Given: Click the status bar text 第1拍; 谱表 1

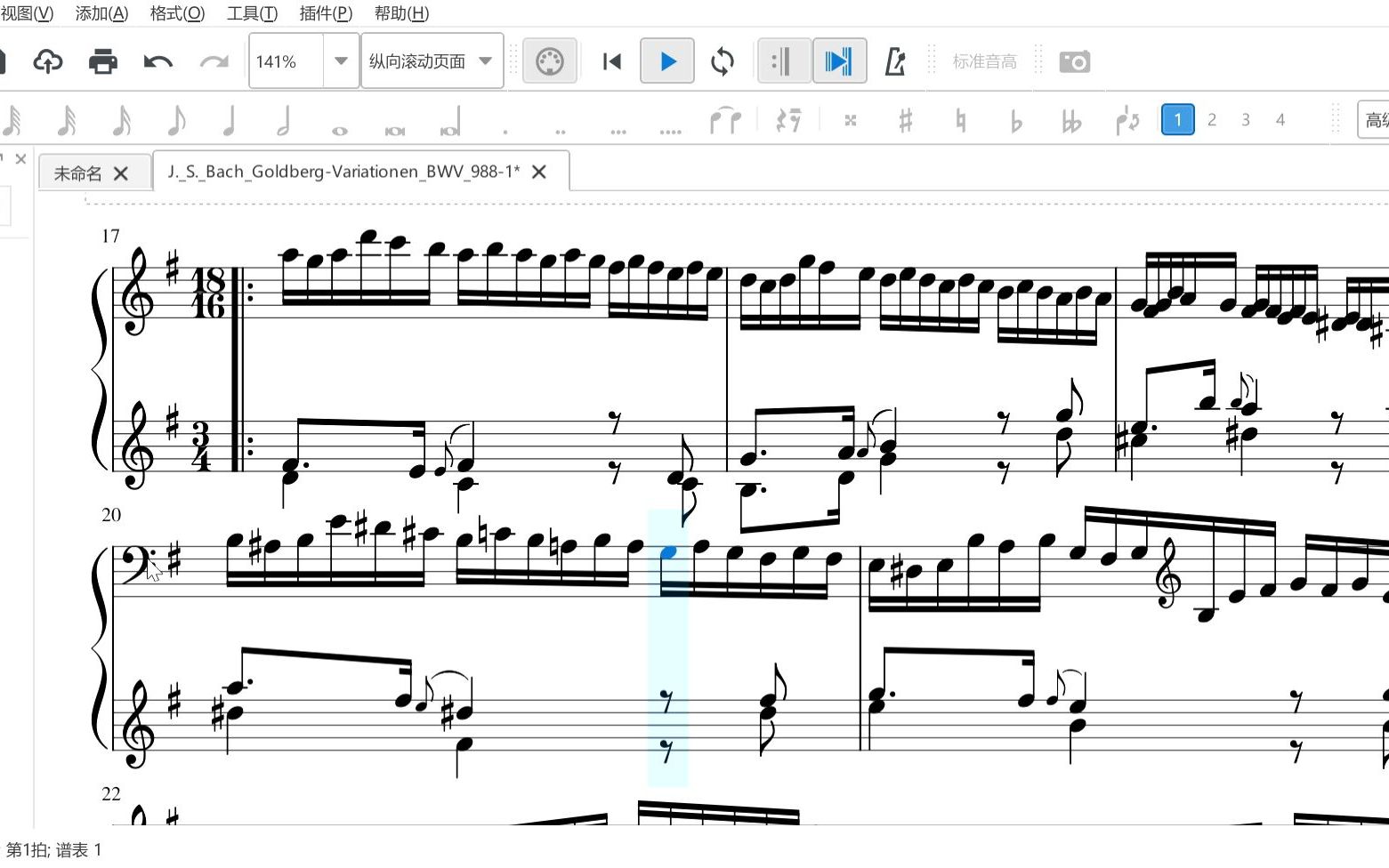Looking at the screenshot, I should point(54,850).
